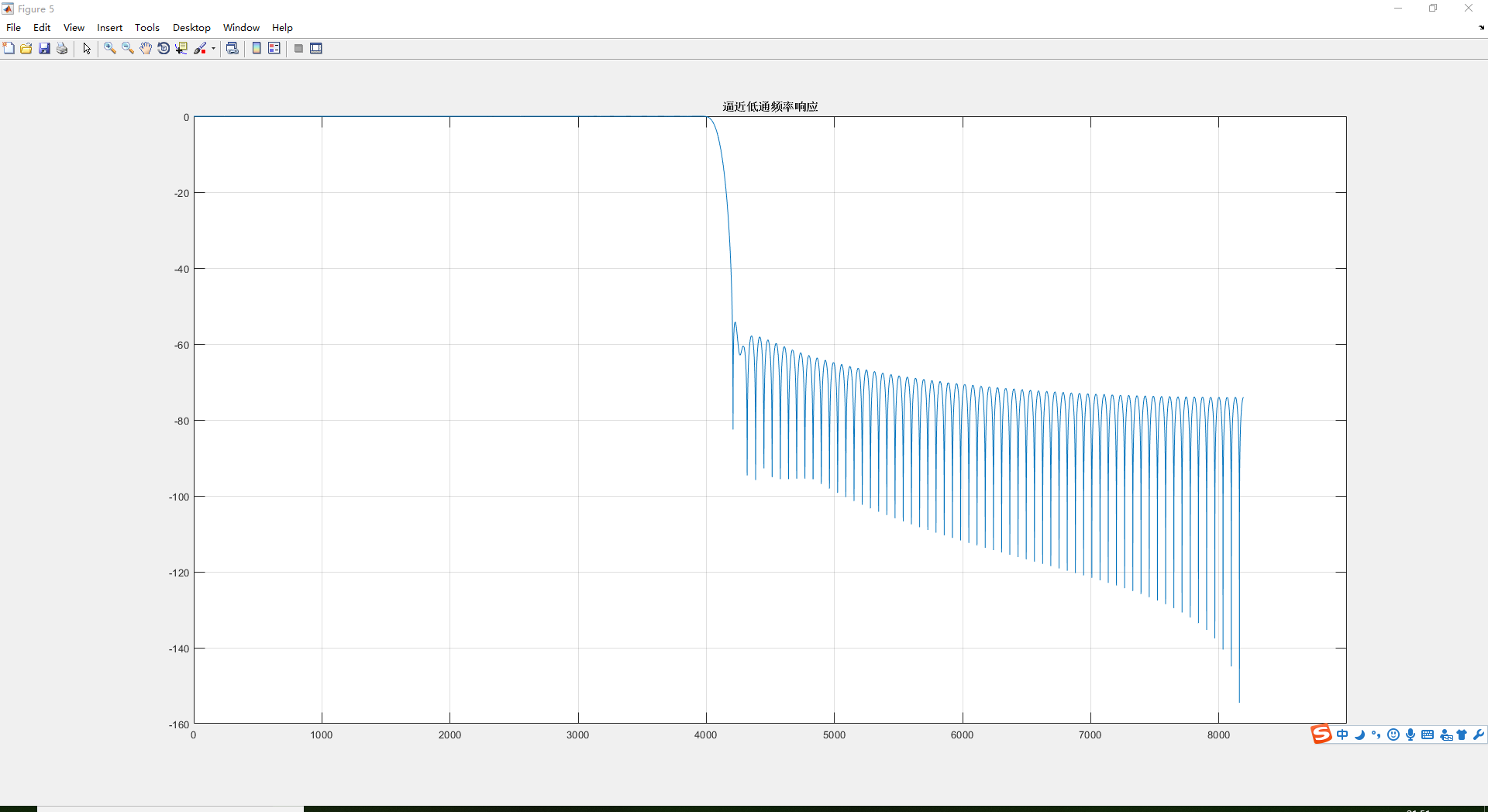Select the Zoom Out magnifier tool
The width and height of the screenshot is (1488, 812).
128,48
